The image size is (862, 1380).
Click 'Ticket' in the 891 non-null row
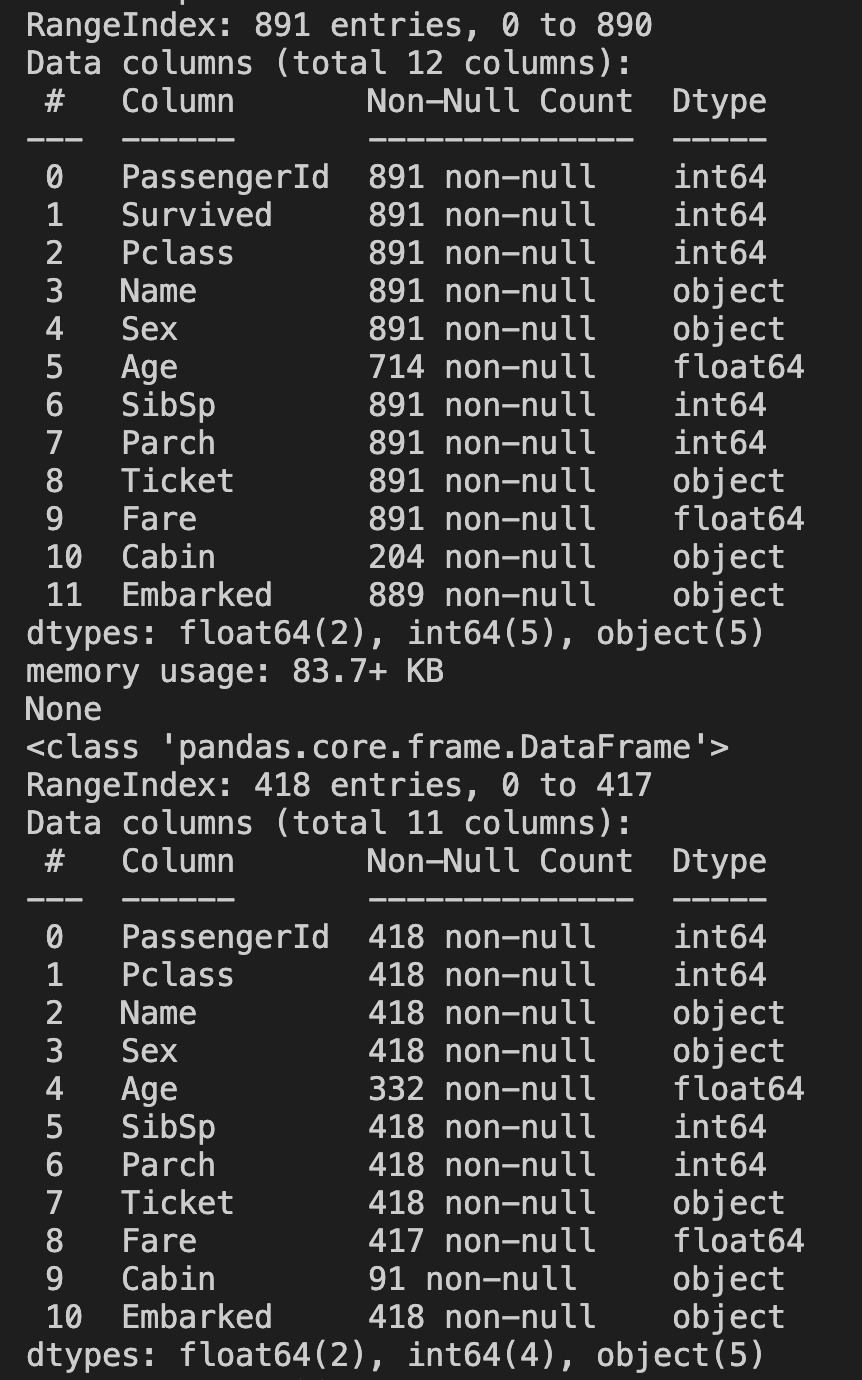click(x=177, y=481)
